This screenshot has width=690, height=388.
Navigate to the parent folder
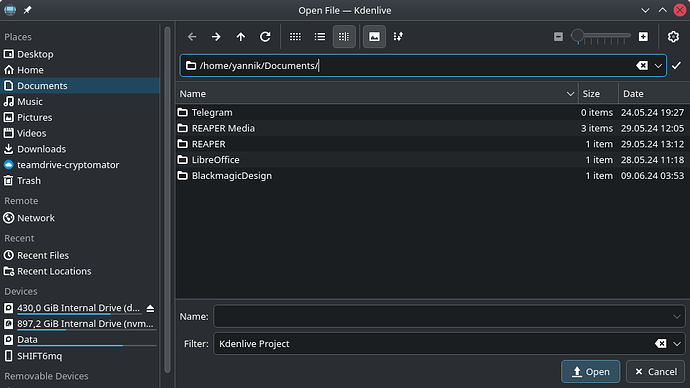[x=240, y=37]
